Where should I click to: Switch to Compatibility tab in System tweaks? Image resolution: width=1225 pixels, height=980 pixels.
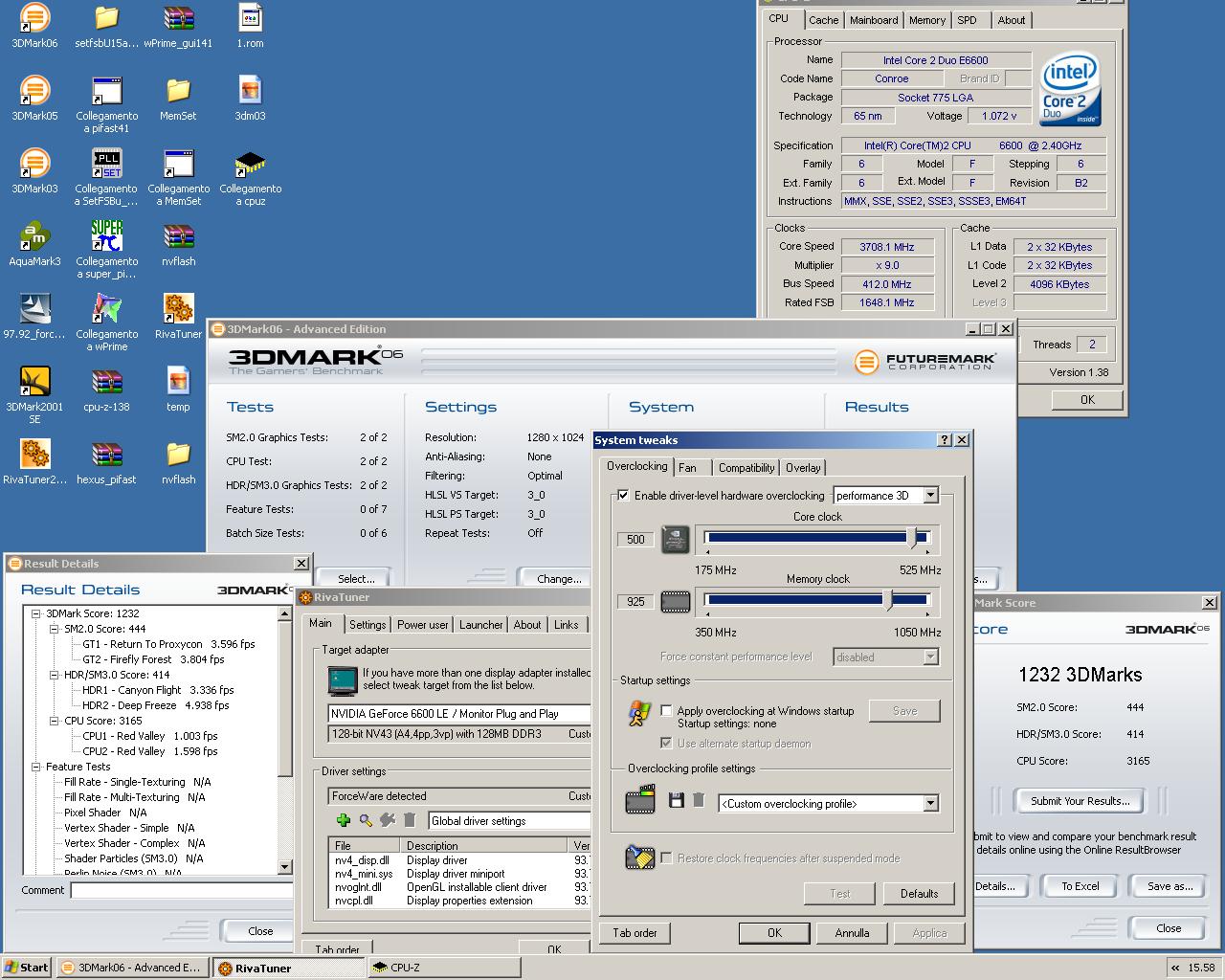click(x=746, y=468)
